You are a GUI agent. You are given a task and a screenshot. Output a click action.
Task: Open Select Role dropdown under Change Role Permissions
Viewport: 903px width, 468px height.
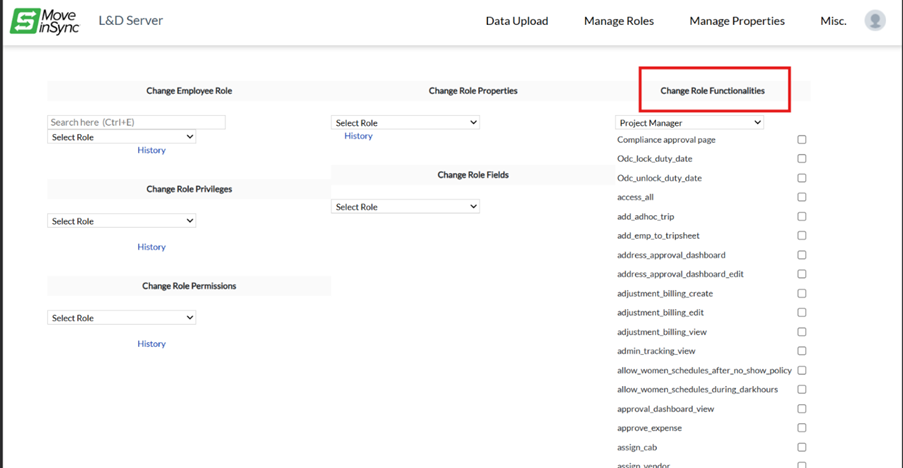(122, 318)
